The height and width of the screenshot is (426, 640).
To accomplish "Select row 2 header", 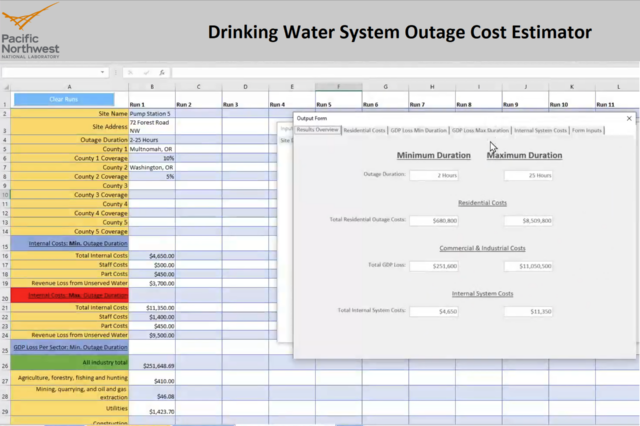I will 5,113.
